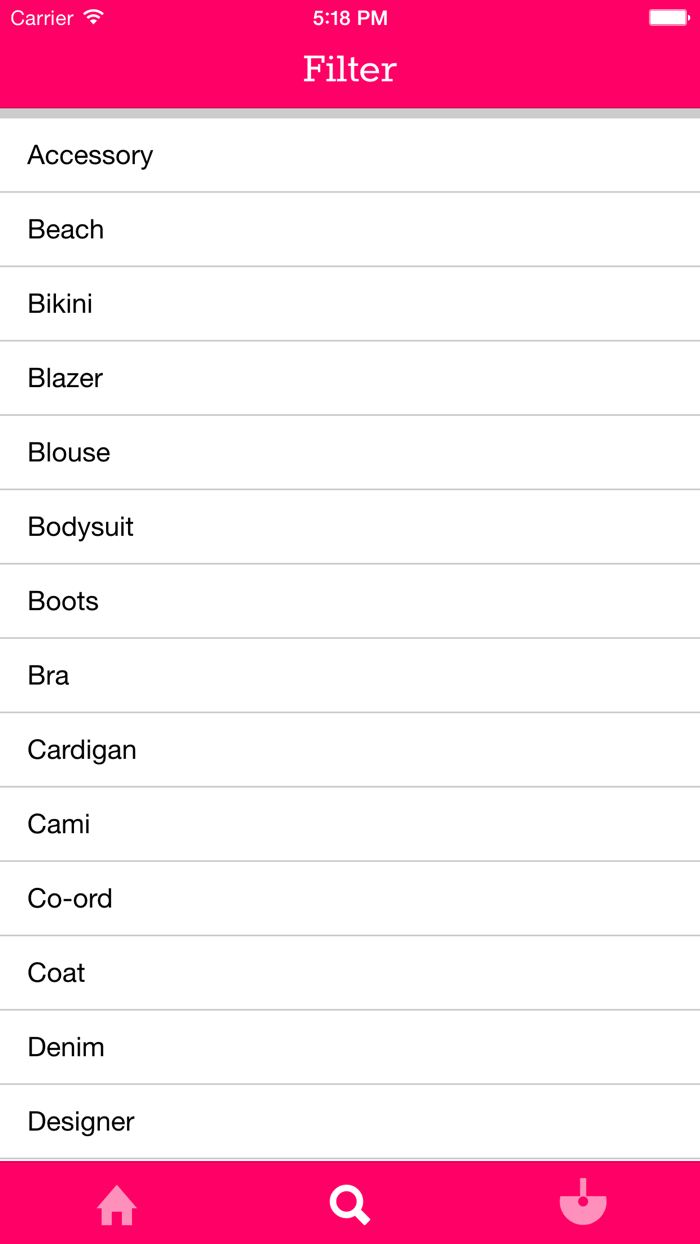The image size is (700, 1244).
Task: Tap the Bra filter entry
Action: 350,675
